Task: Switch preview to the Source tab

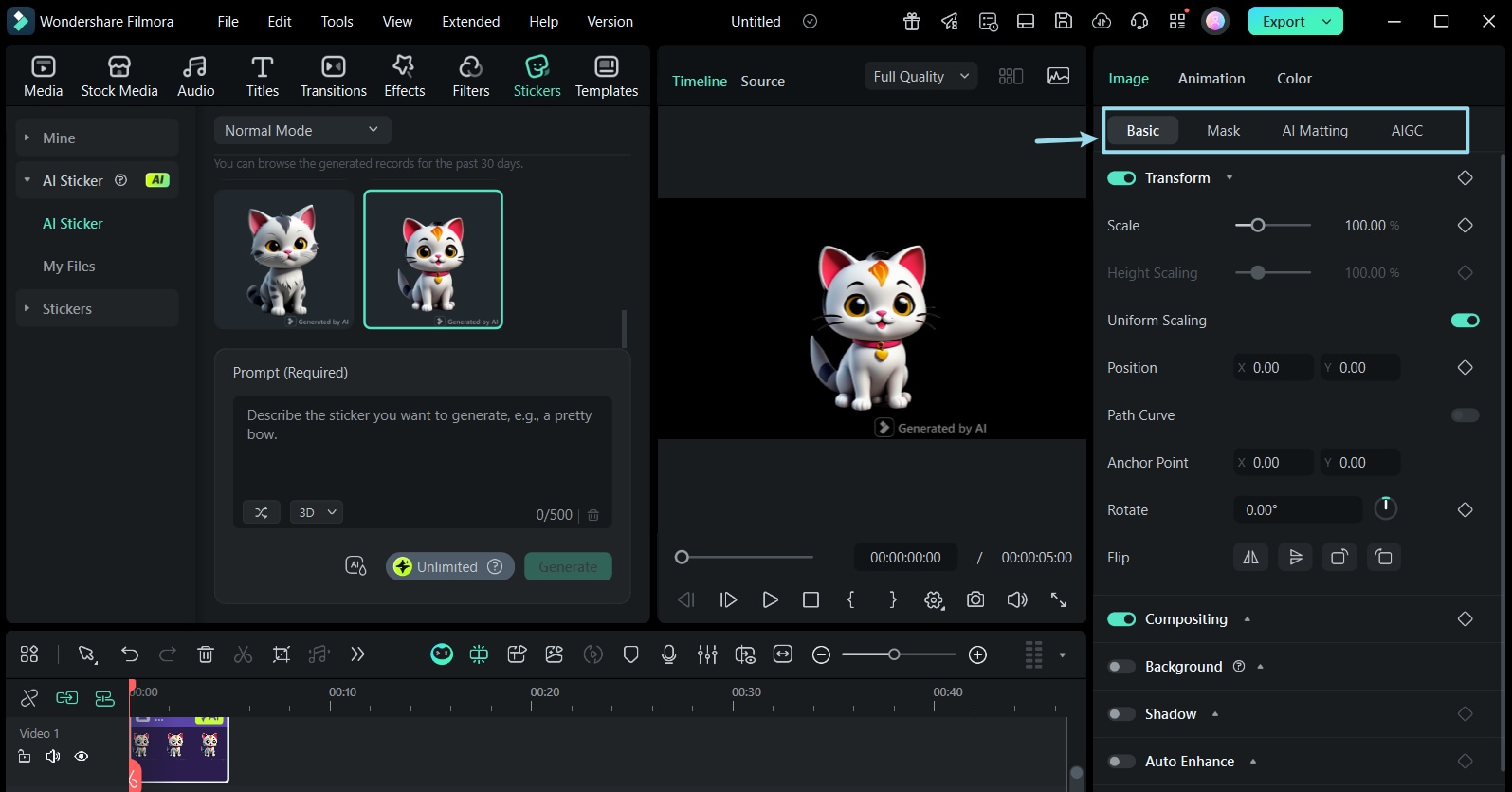Action: coord(762,82)
